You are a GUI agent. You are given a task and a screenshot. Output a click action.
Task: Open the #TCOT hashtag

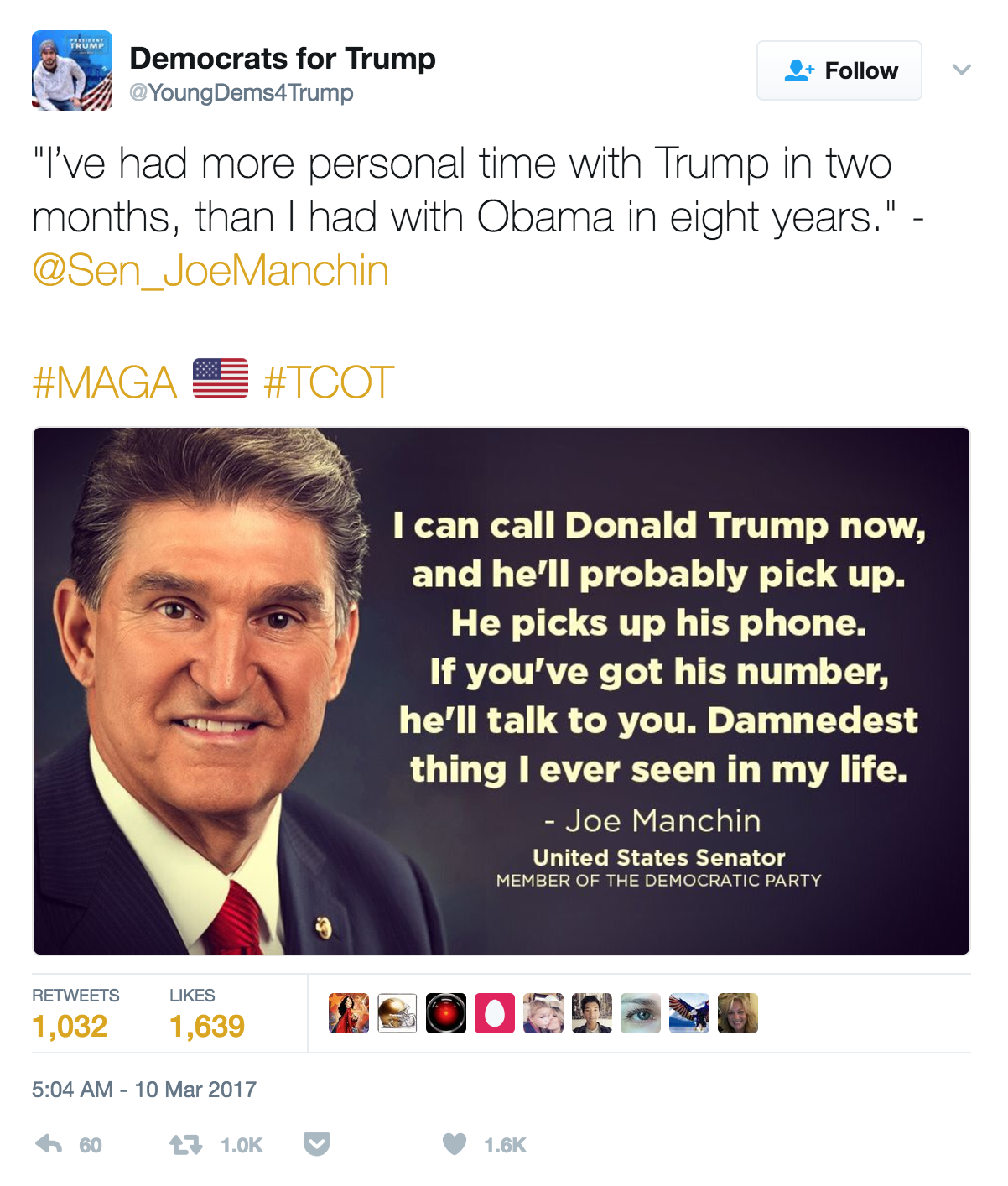point(329,382)
